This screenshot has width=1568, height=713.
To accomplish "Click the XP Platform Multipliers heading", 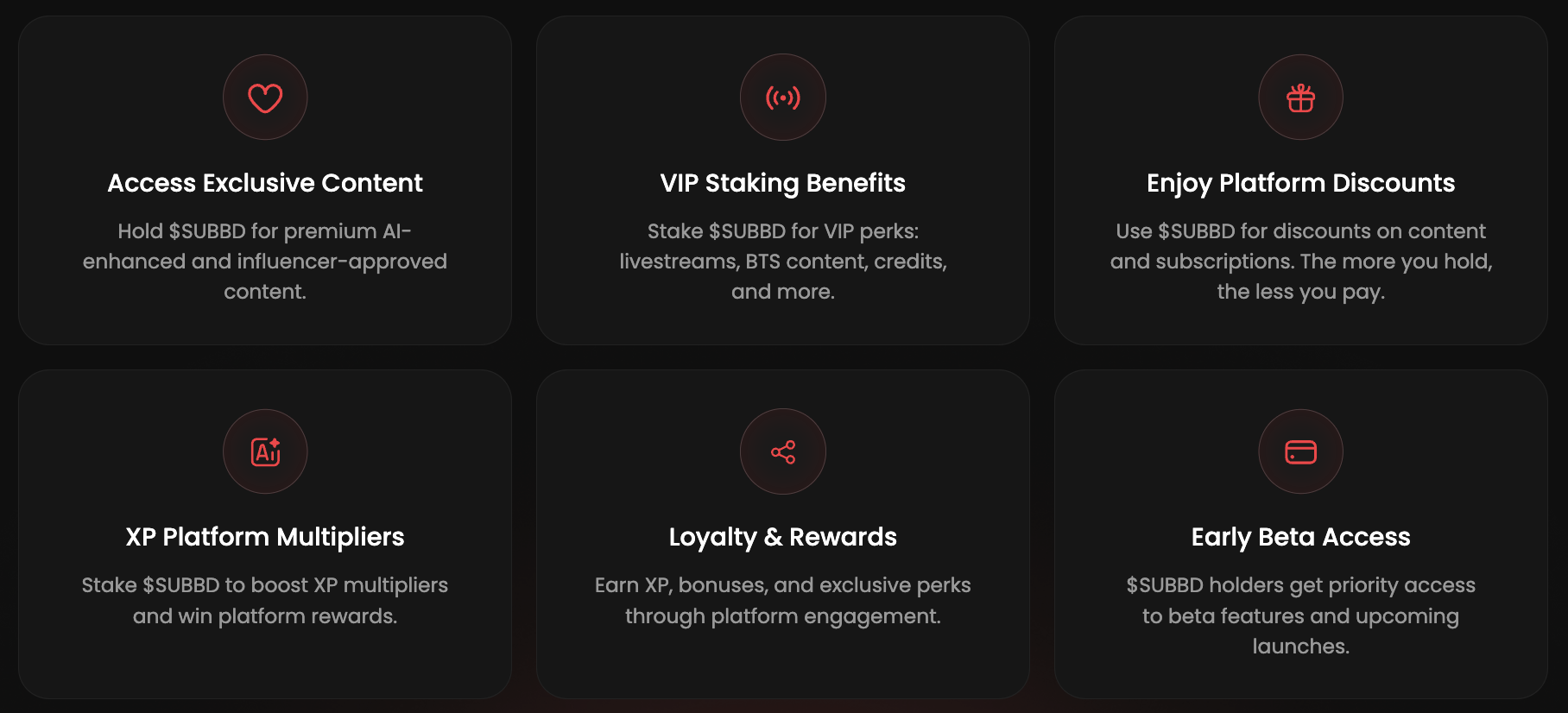I will [265, 537].
